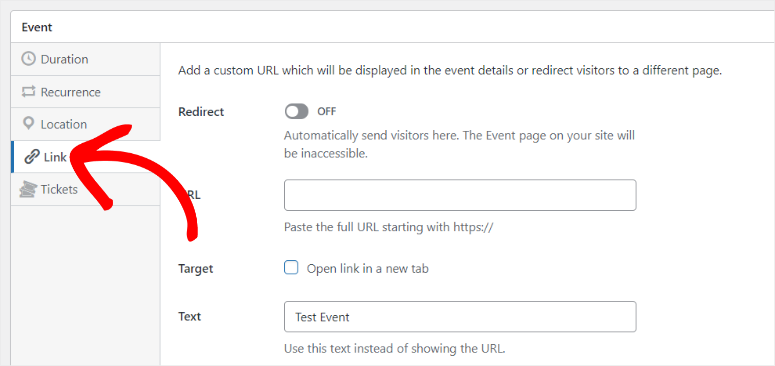
Task: Open the Duration tab
Action: pos(86,59)
